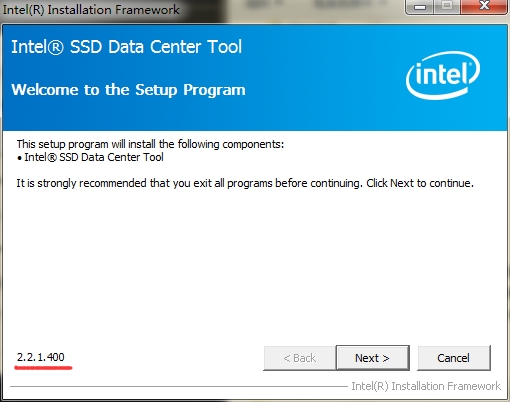Click the grayed-out < Back button
Viewport: 510px width, 402px height.
click(x=299, y=358)
